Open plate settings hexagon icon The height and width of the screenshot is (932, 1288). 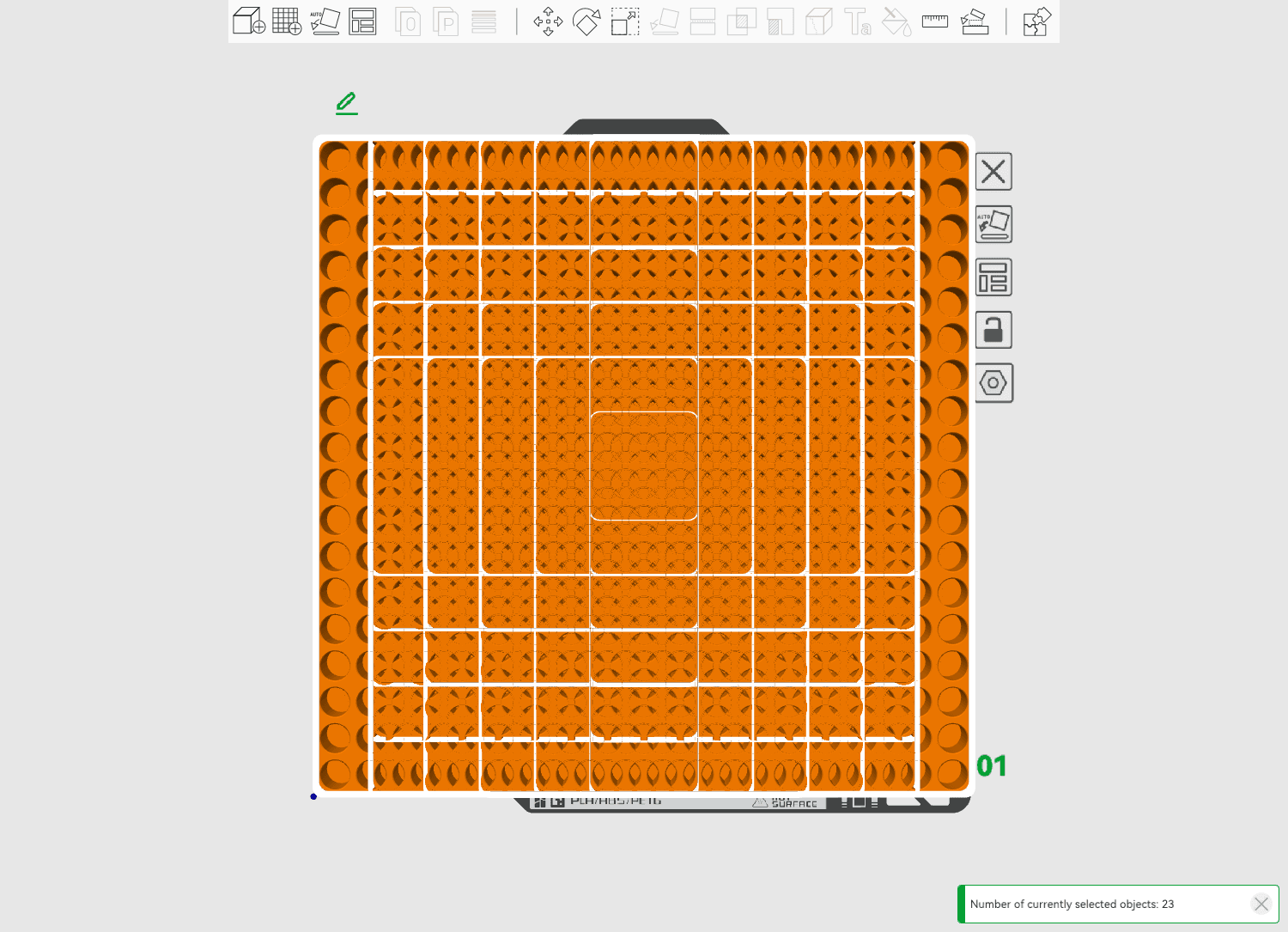[x=993, y=382]
